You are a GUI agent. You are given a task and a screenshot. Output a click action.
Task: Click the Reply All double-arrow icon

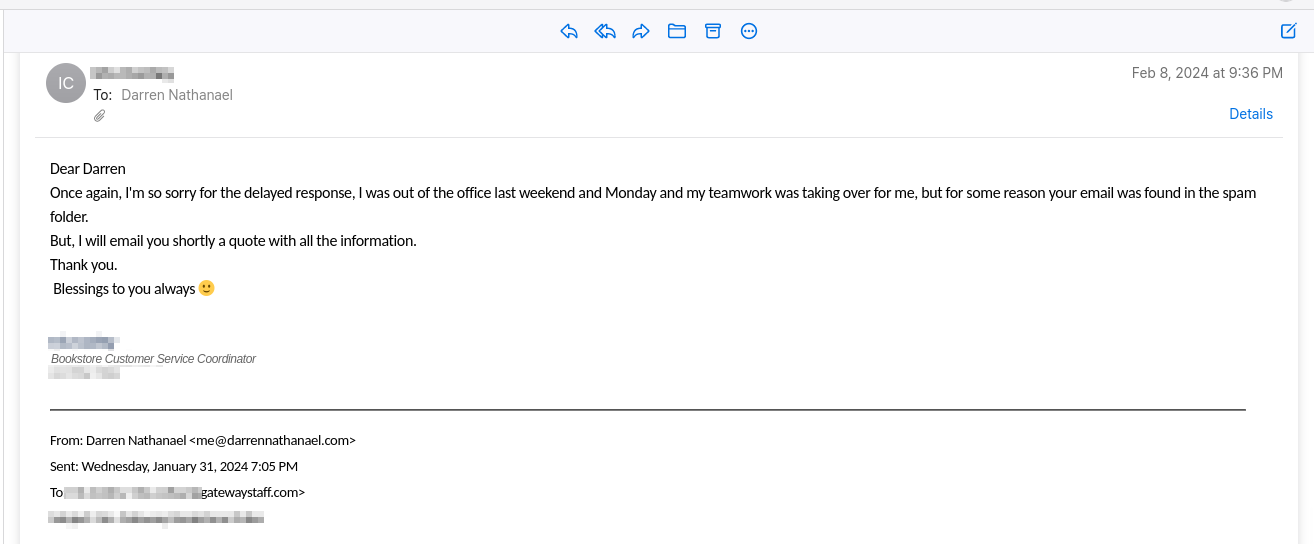point(605,31)
